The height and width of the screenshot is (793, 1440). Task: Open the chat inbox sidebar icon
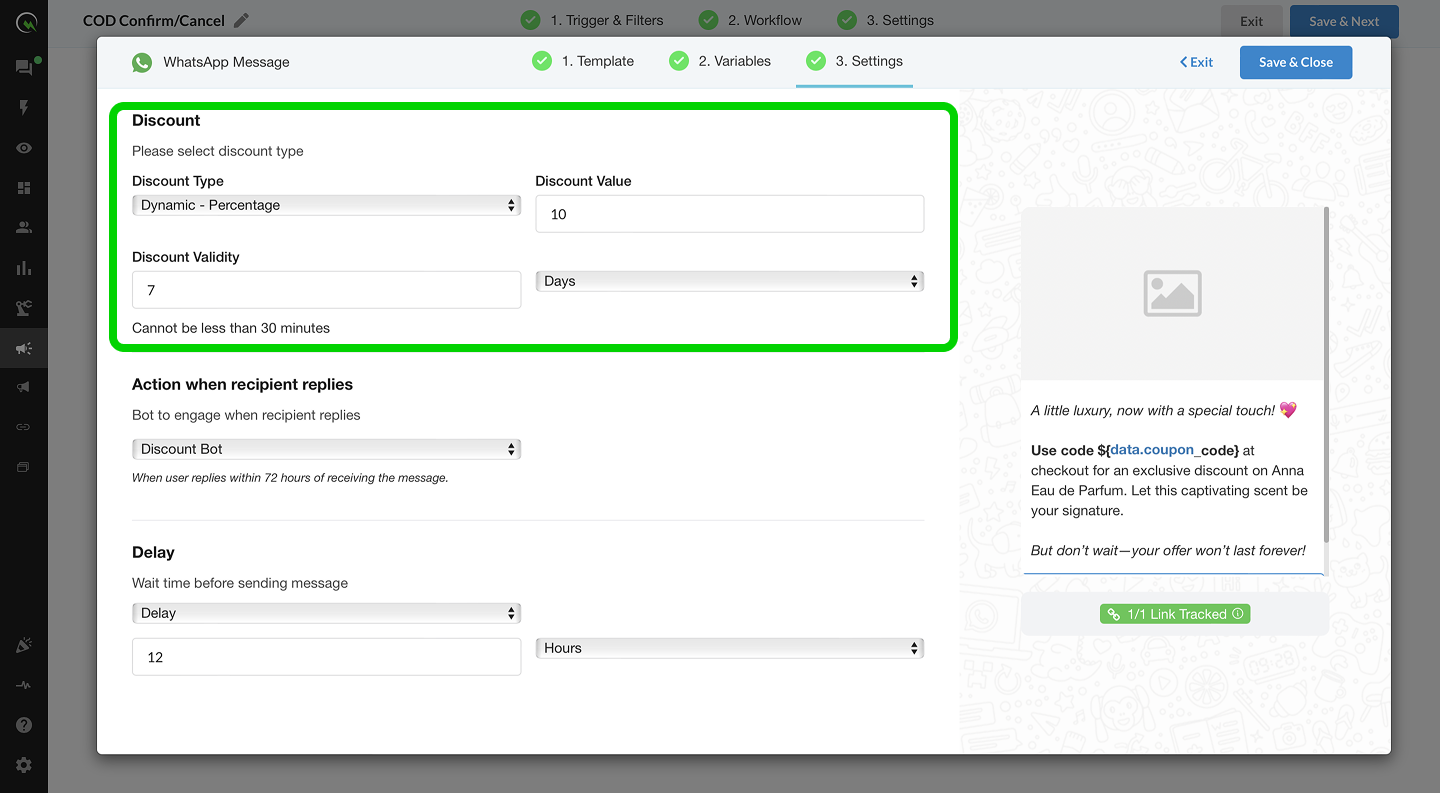tap(23, 67)
